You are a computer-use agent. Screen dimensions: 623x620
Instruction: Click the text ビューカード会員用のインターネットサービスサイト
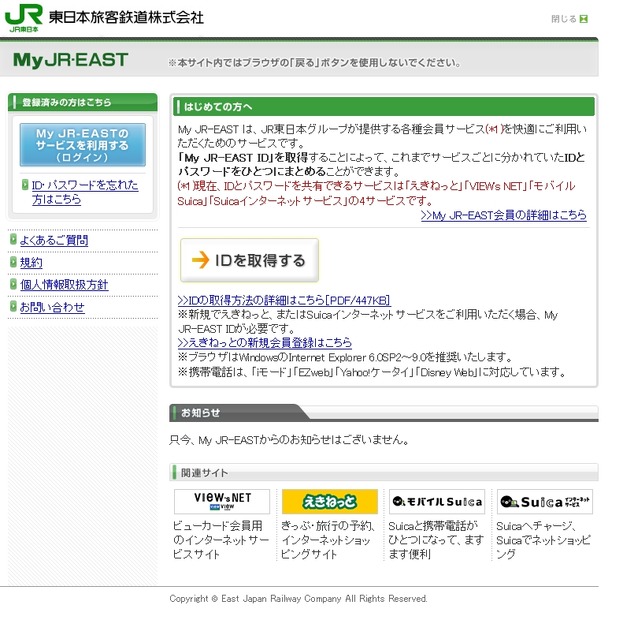221,540
